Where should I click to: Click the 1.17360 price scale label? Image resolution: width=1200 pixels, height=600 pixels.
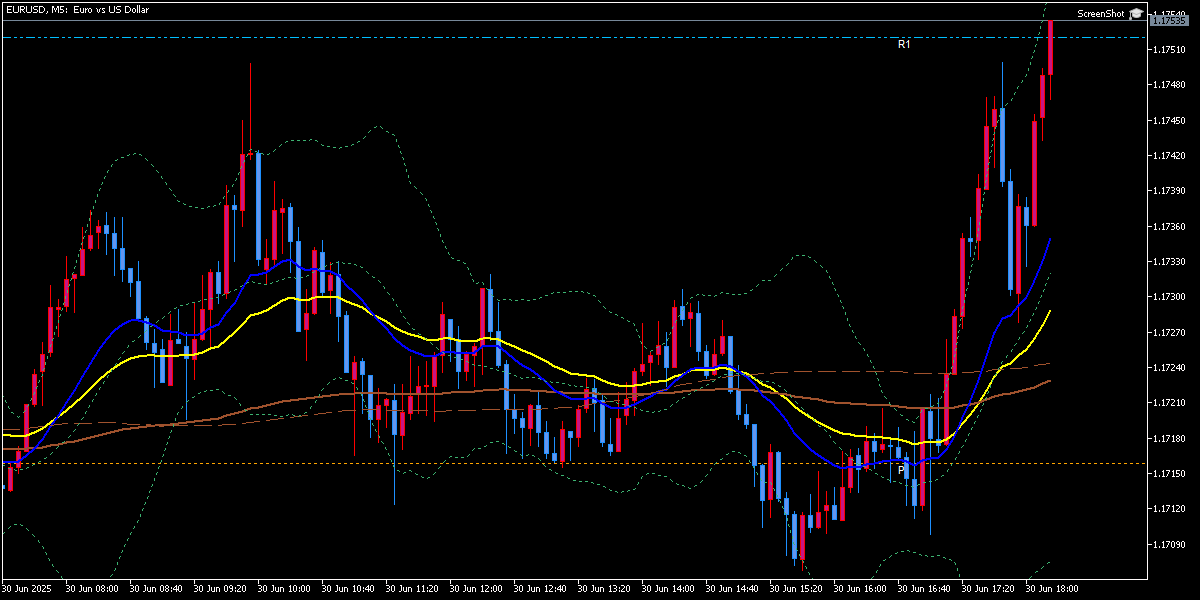pyautogui.click(x=1168, y=226)
